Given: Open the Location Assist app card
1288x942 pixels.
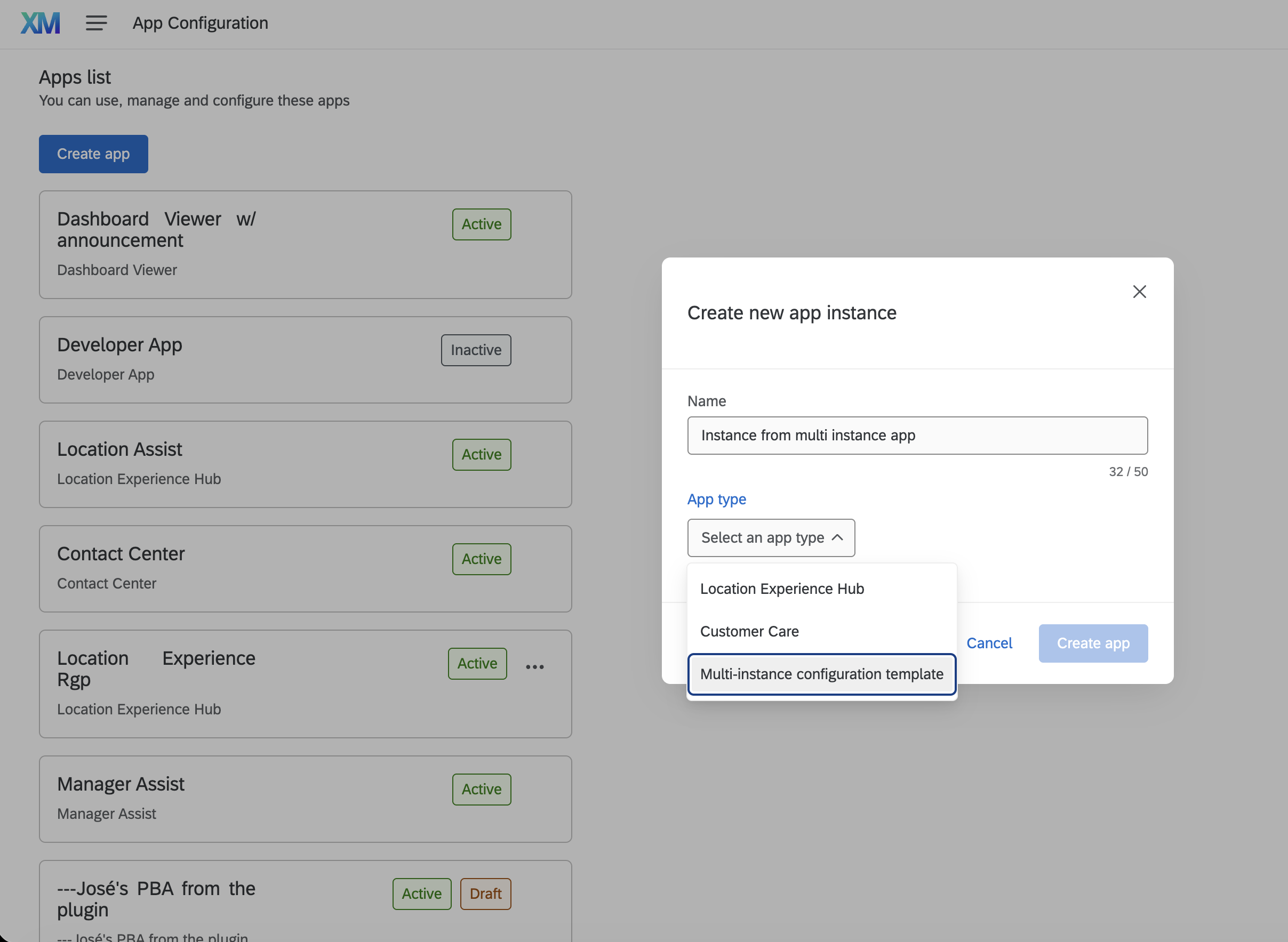Looking at the screenshot, I should [305, 464].
